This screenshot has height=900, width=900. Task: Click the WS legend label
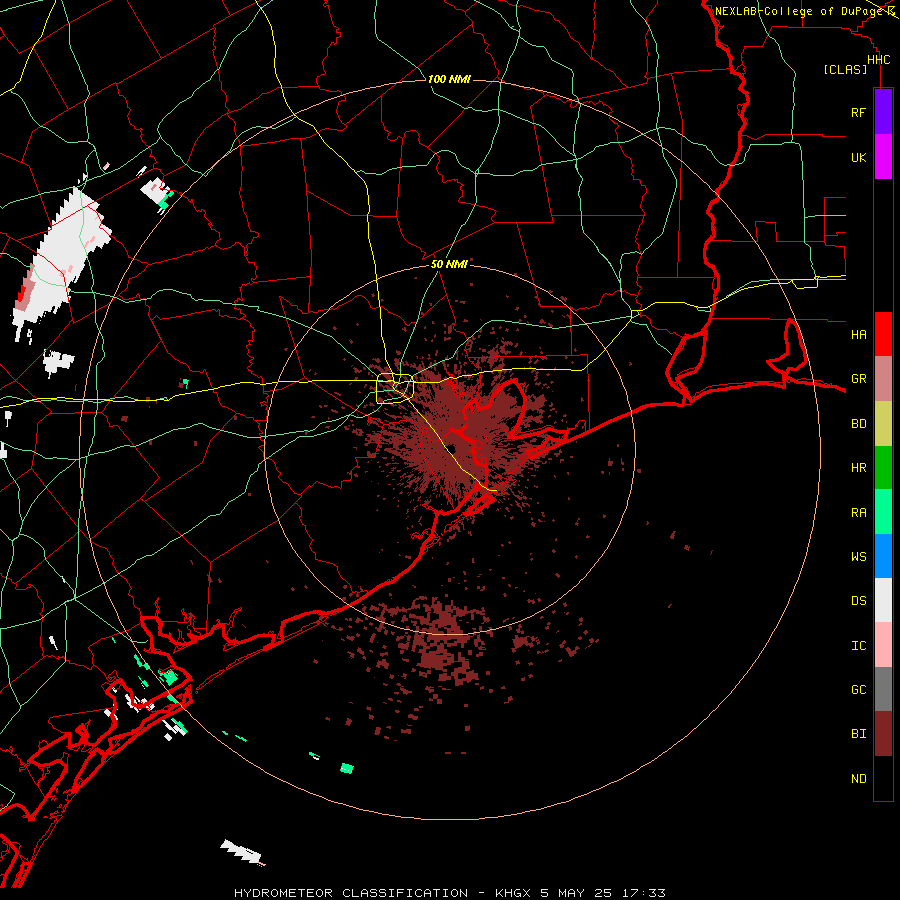pyautogui.click(x=858, y=557)
